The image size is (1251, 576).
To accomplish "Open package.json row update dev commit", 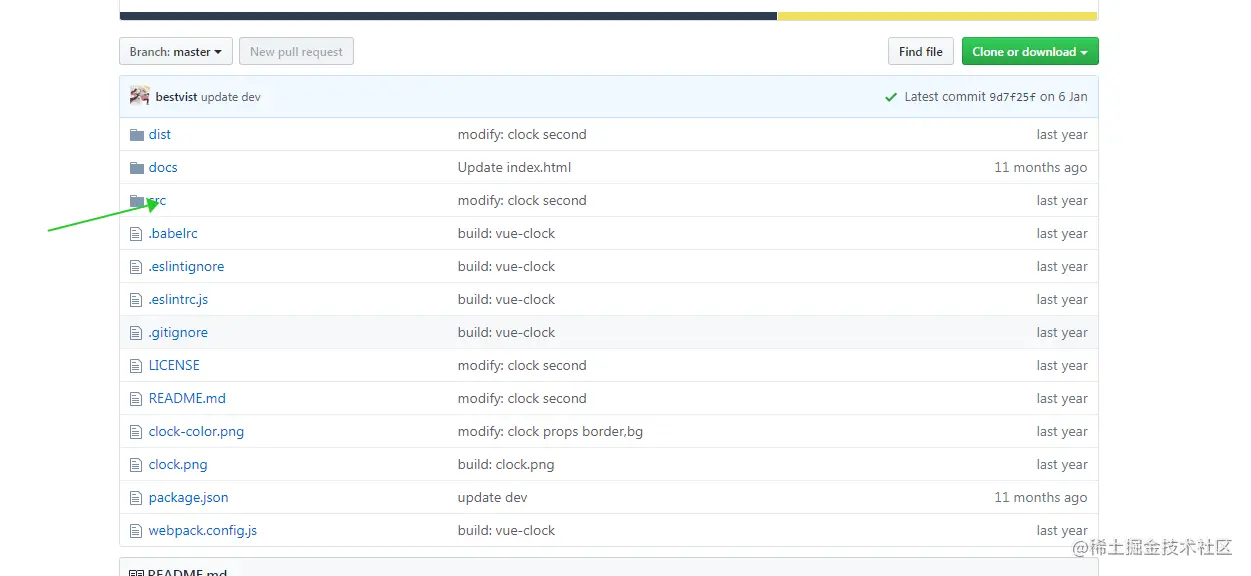I will [492, 498].
